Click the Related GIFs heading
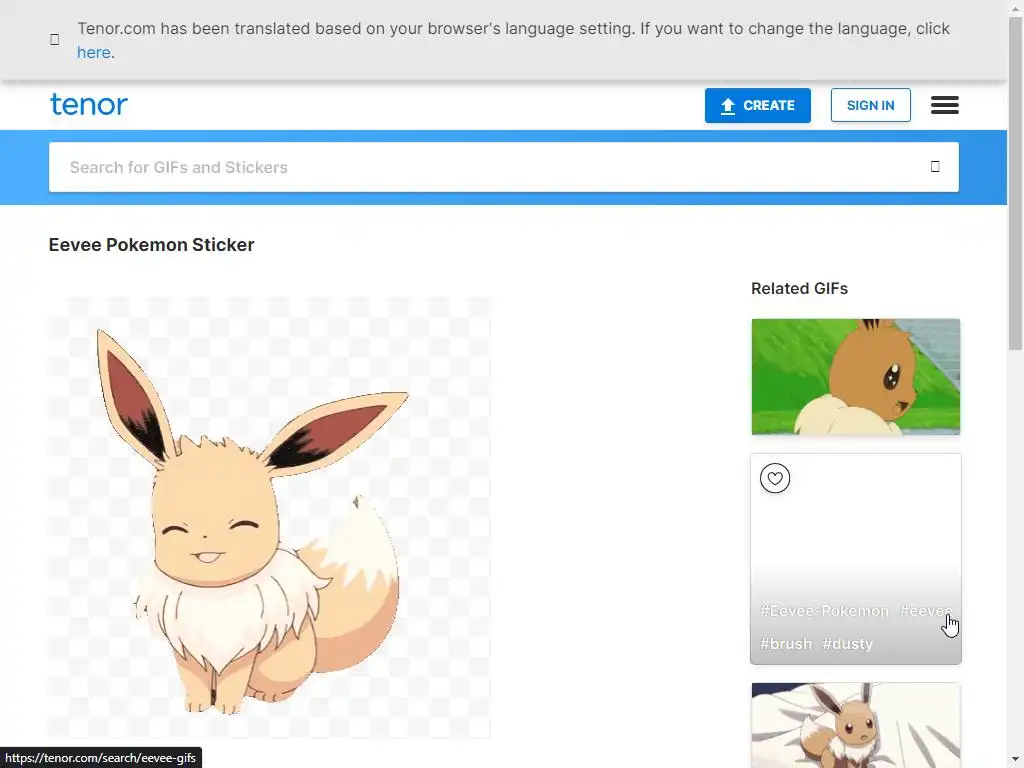 [x=799, y=289]
